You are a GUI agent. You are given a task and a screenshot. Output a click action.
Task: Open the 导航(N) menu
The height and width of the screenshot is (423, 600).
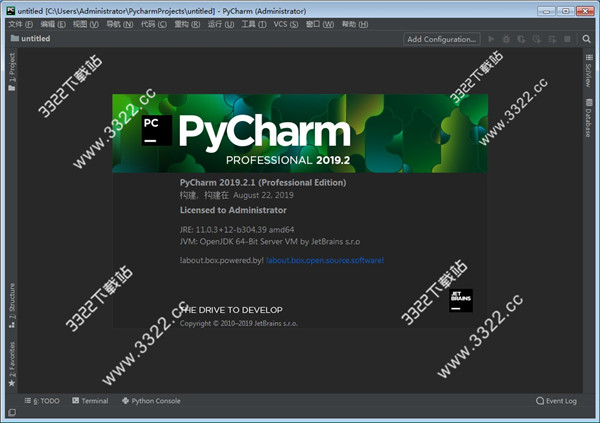[x=120, y=24]
